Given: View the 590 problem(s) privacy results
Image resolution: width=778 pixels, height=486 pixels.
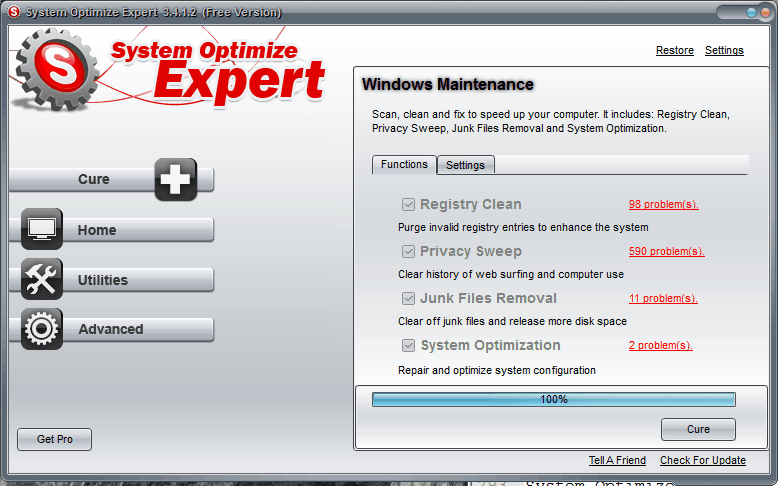Looking at the screenshot, I should (667, 251).
